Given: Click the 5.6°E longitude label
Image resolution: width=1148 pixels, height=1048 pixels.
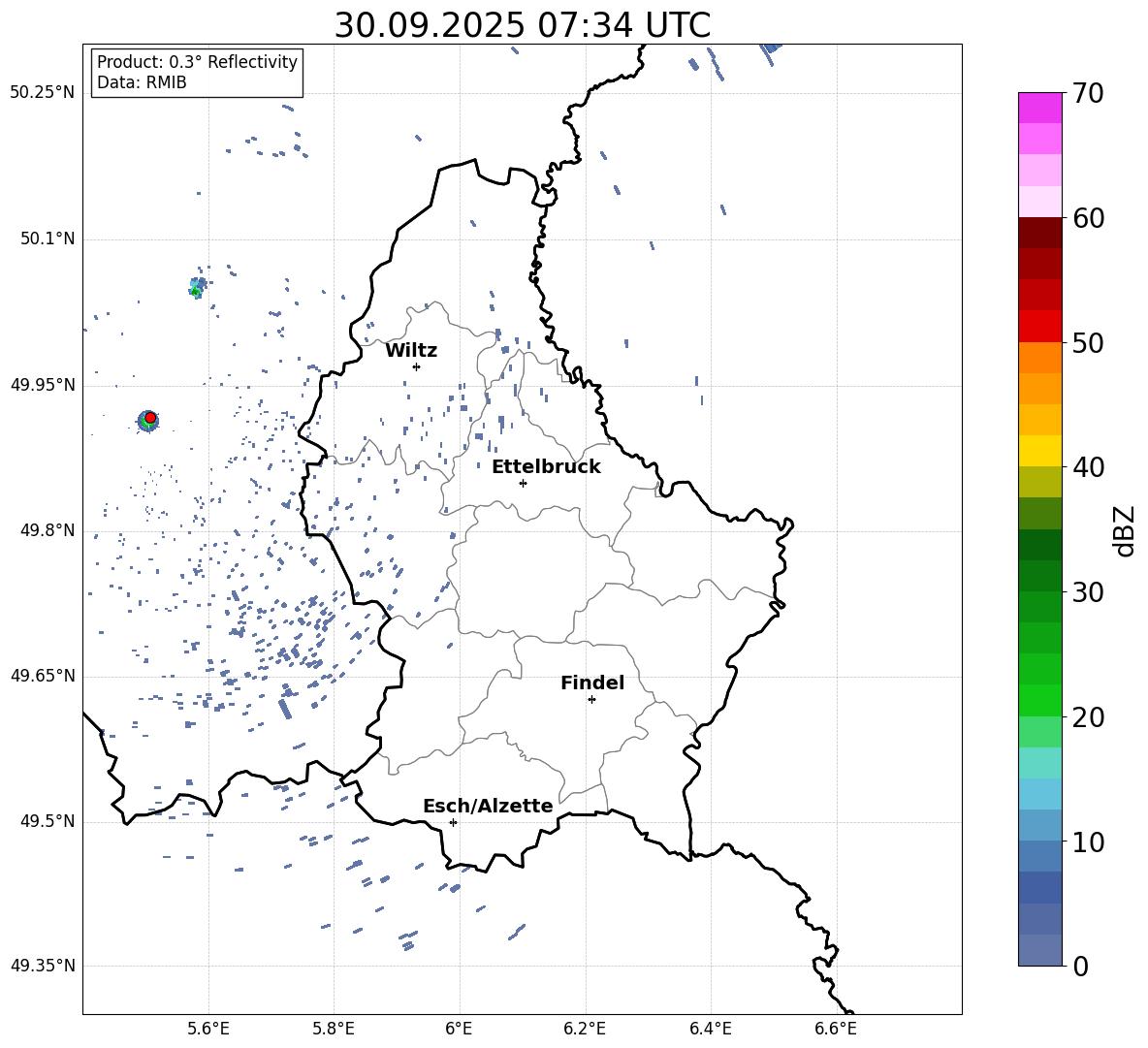Looking at the screenshot, I should click(208, 1029).
